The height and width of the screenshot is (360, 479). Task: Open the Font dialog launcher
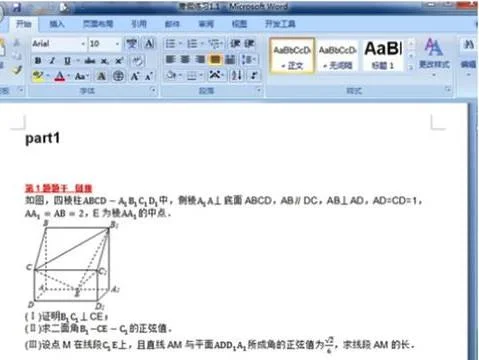tap(153, 90)
